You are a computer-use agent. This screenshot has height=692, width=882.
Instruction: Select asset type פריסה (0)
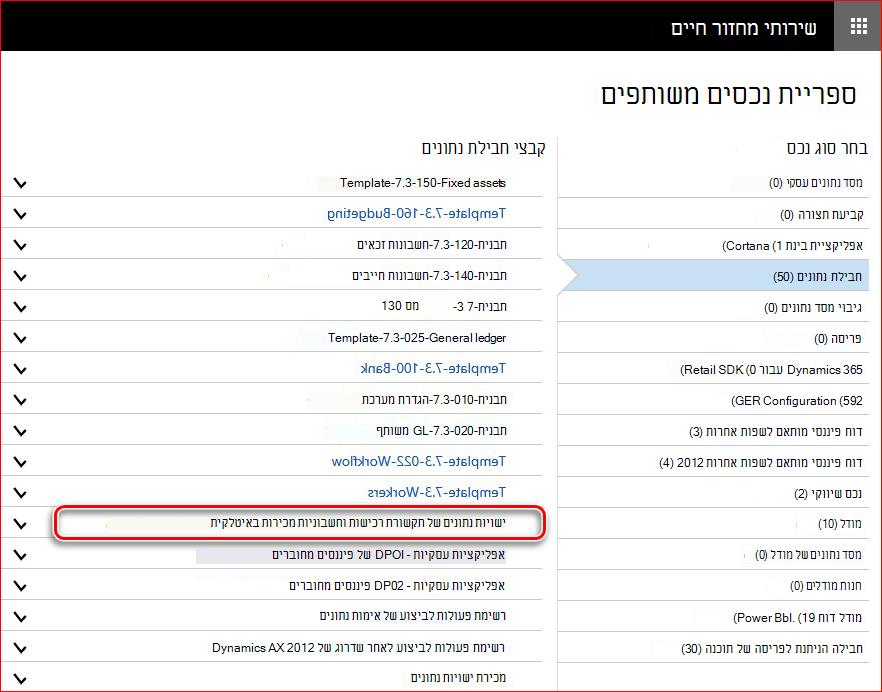[x=838, y=339]
